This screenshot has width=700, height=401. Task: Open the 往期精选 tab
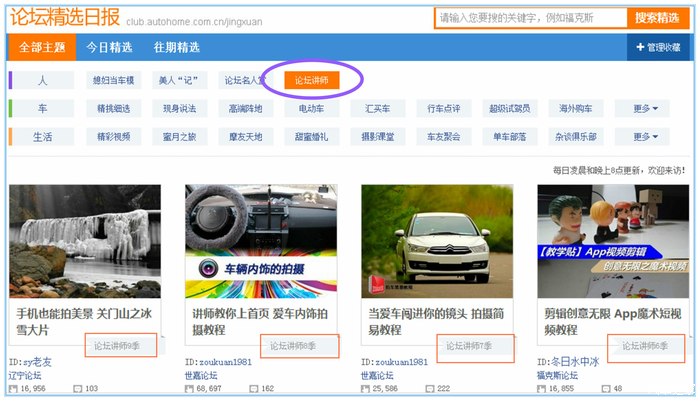coord(176,47)
